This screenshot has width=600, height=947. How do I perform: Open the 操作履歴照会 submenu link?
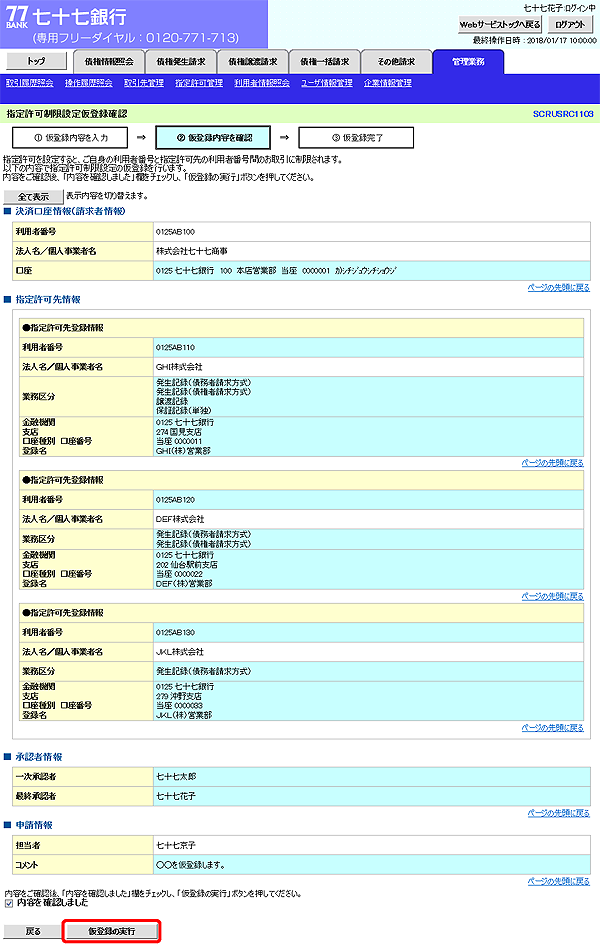tap(87, 83)
